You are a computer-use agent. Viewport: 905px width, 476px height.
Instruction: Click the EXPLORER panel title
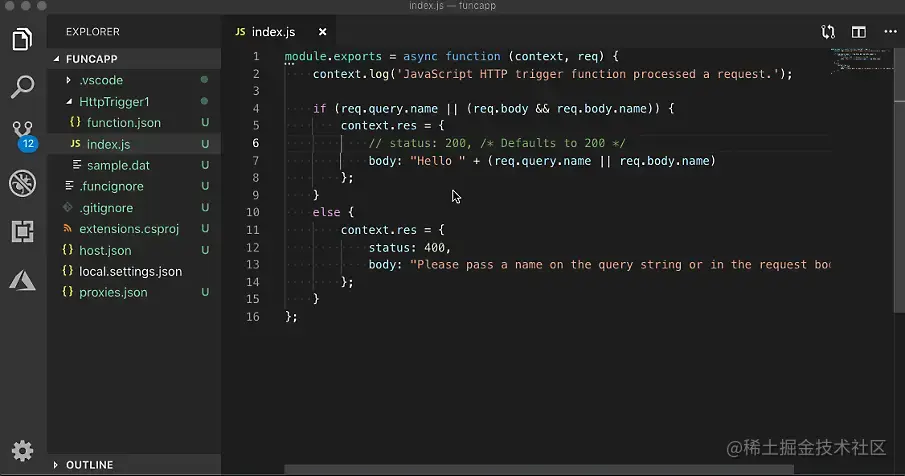92,32
